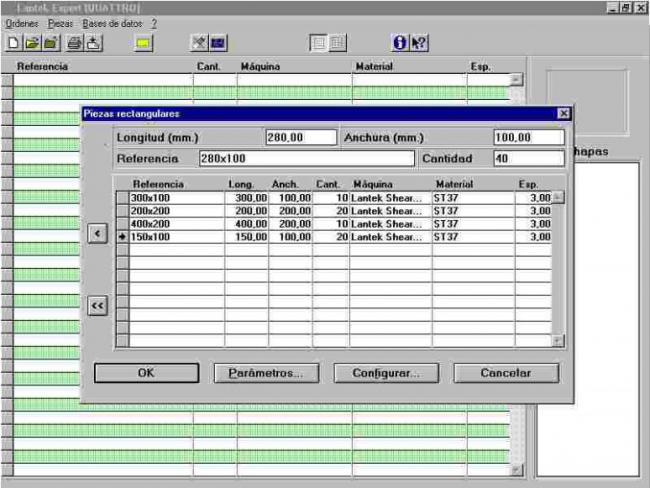Click the dialog table Máquina column header
Viewport: 650px width, 488px height.
[x=373, y=184]
